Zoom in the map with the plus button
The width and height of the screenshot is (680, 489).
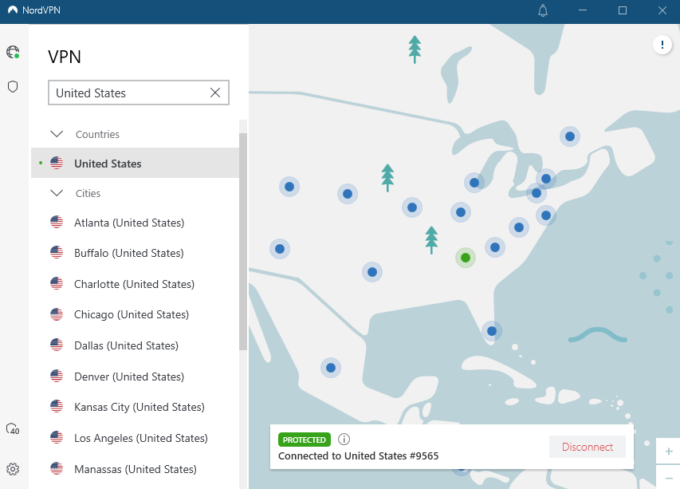(668, 451)
